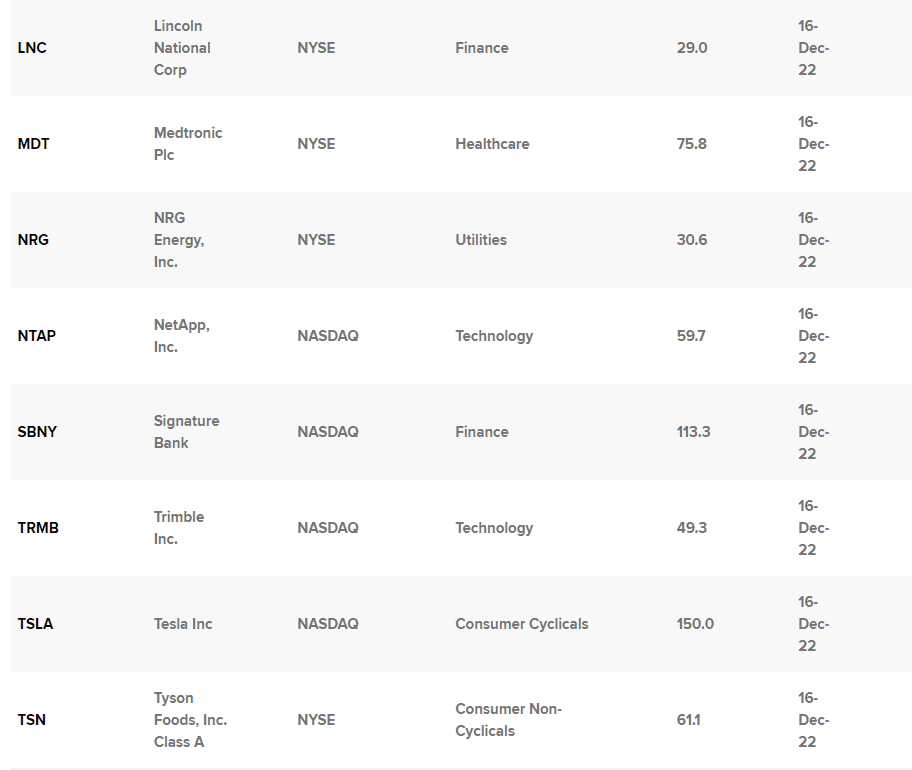Select the Signature Bank company name
Viewport: 912px width, 770px height.
[186, 432]
